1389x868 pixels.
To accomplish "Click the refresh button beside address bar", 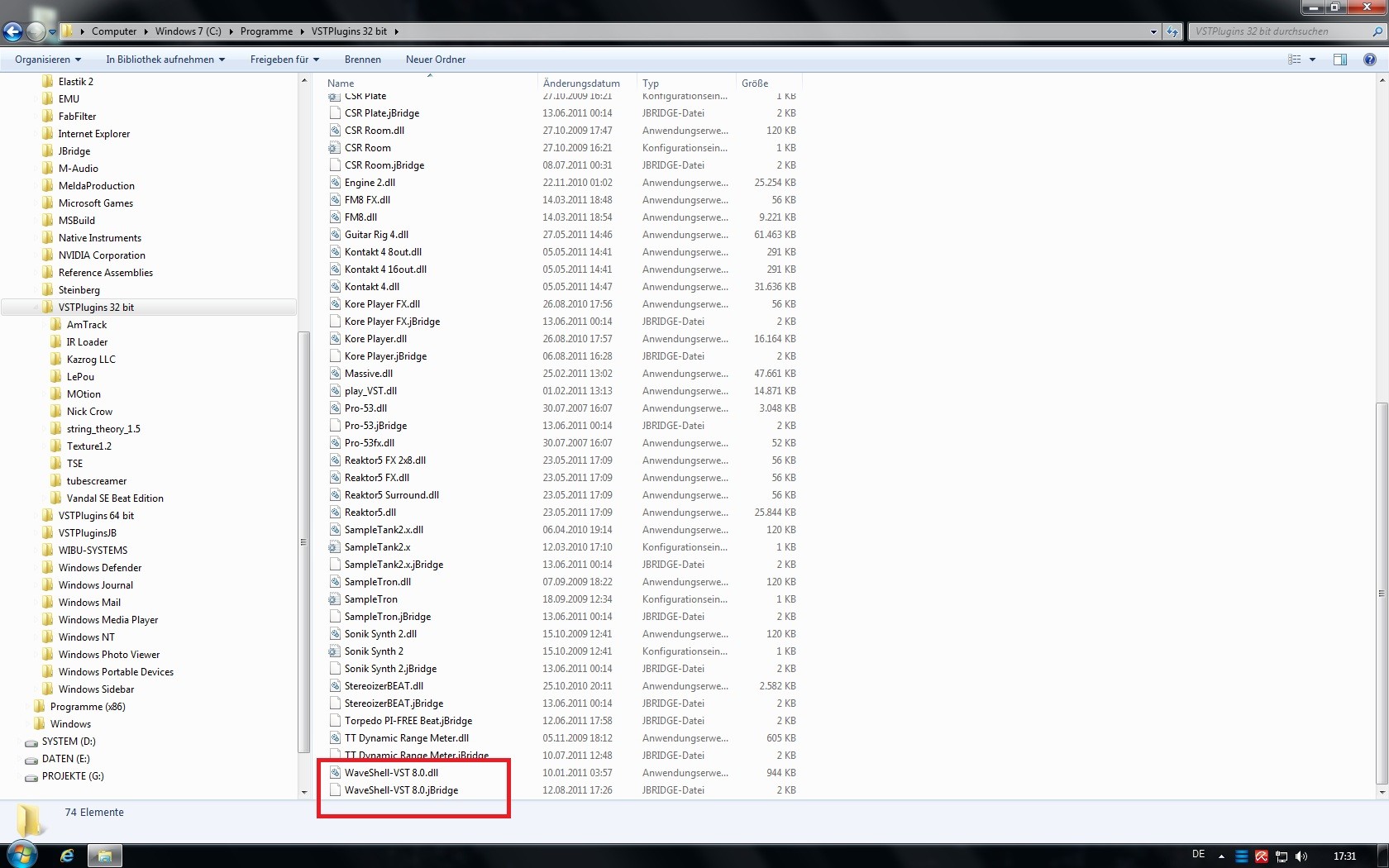I will 1172,31.
